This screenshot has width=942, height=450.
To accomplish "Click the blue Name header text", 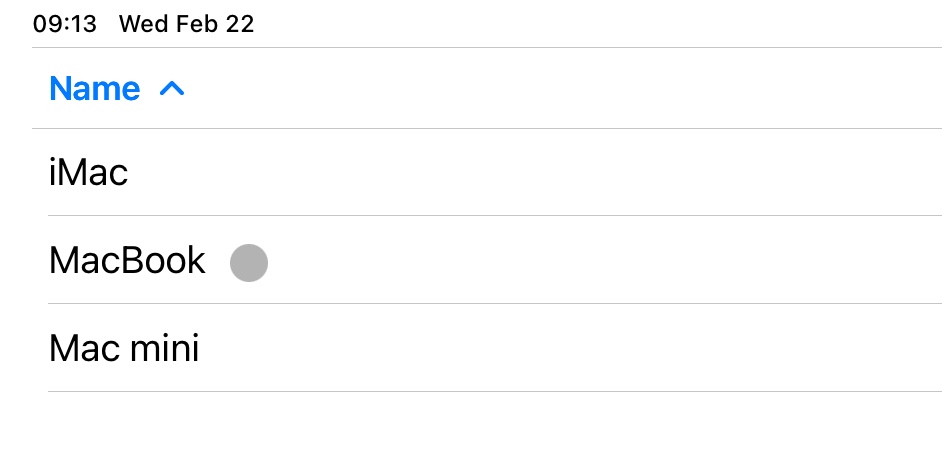I will (x=94, y=89).
